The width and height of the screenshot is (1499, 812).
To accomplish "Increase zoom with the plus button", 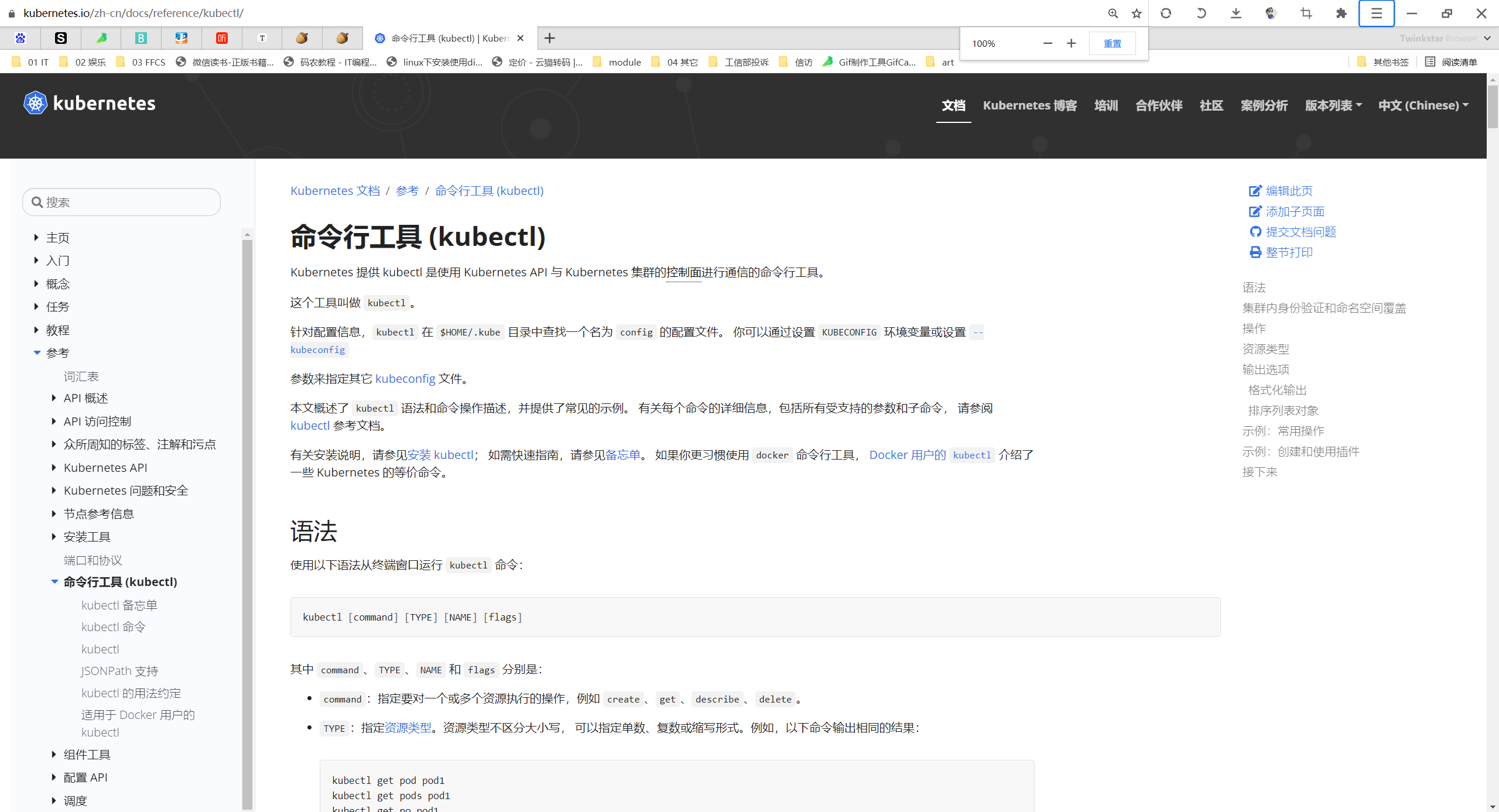I will click(x=1071, y=43).
